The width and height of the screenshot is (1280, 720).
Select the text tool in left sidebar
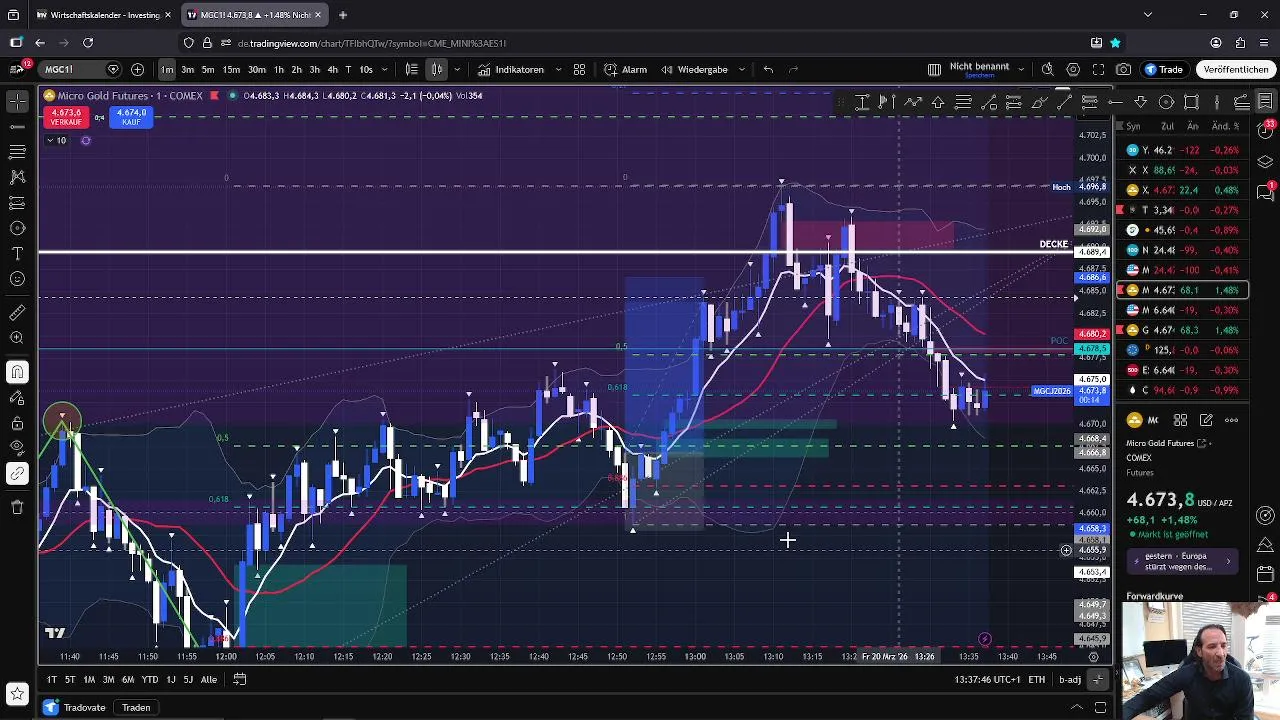(x=17, y=254)
